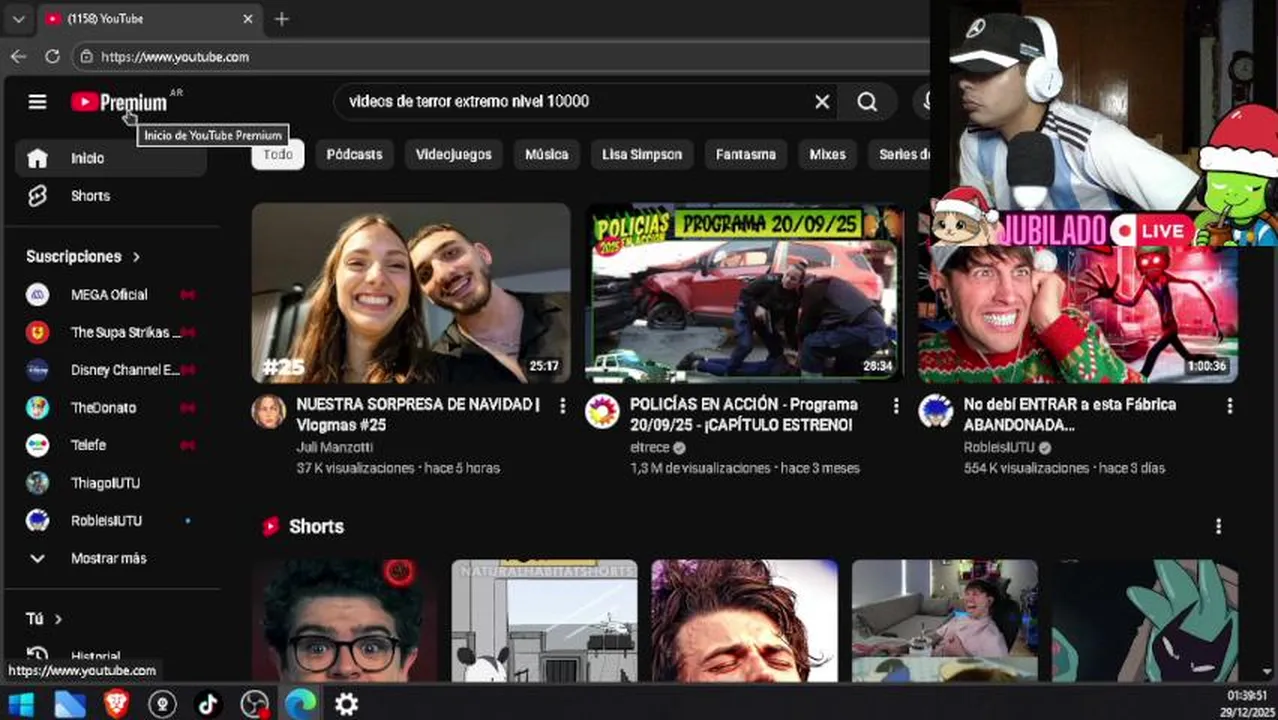
Task: Open the Windows Start menu
Action: point(21,704)
